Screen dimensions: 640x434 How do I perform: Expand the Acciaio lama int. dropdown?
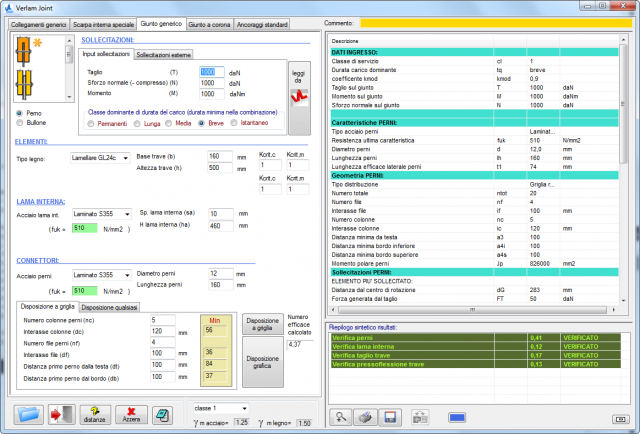(101, 215)
